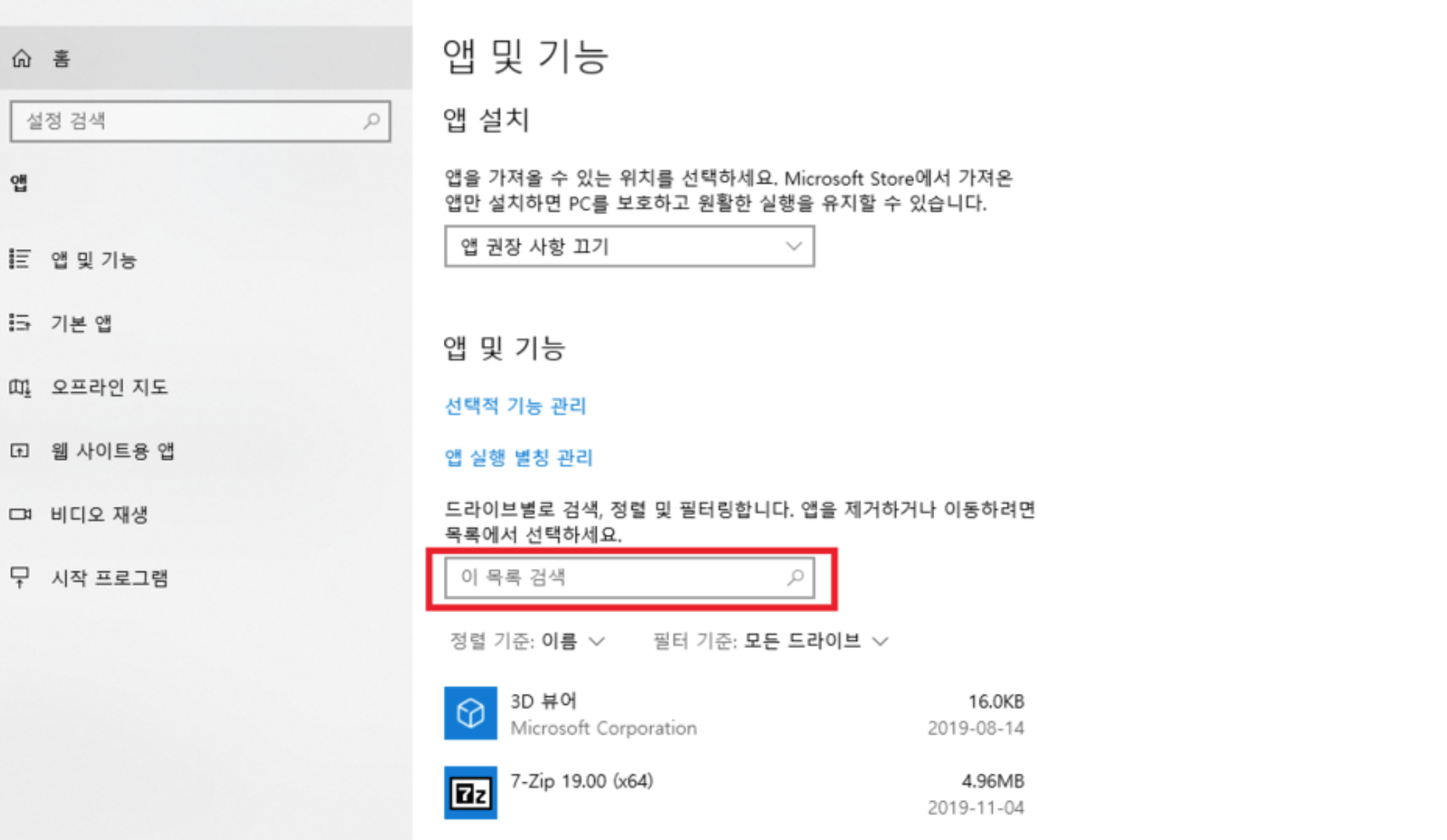
Task: Select the 7-Zip 19.00 (x64) entry
Action: tap(735, 793)
